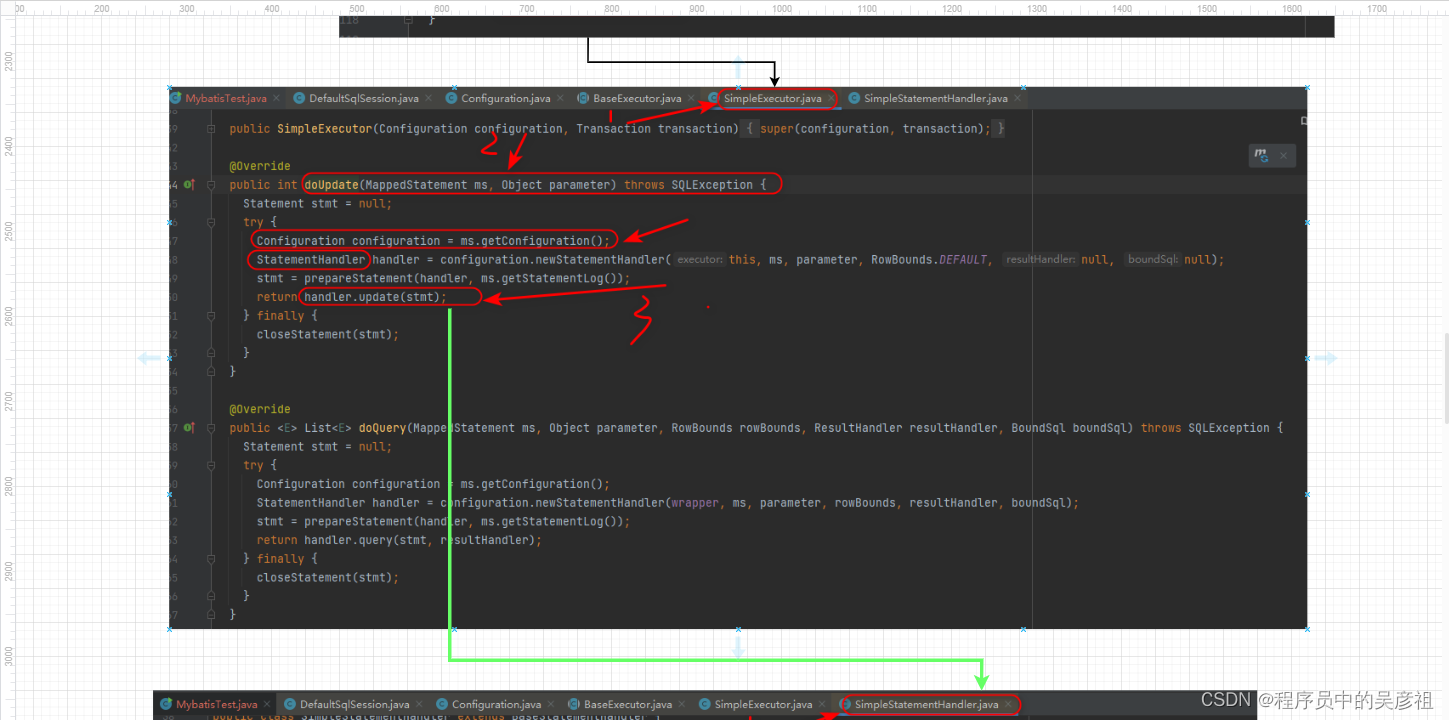Viewport: 1449px width, 720px height.
Task: Open MybatisTest.java tab in upper editor
Action: click(x=226, y=98)
